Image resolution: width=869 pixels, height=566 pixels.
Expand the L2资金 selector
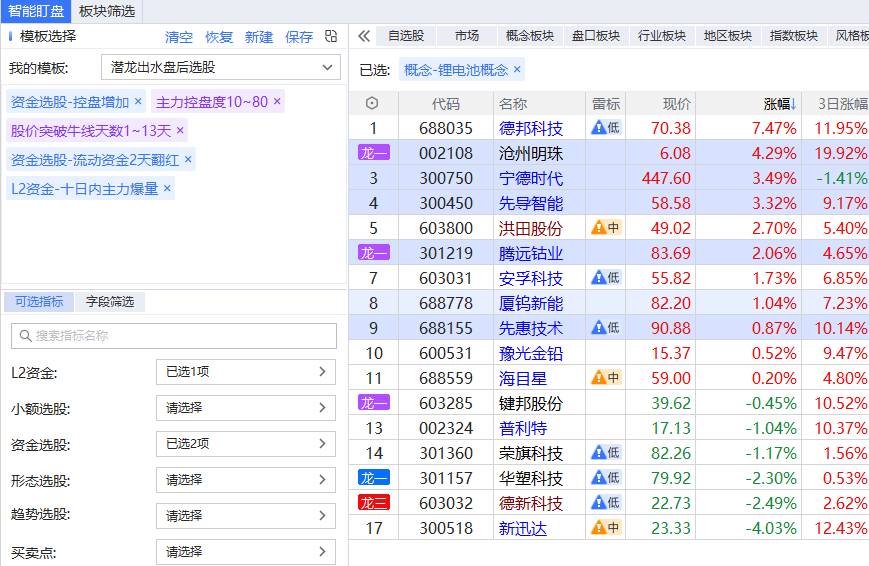(246, 372)
